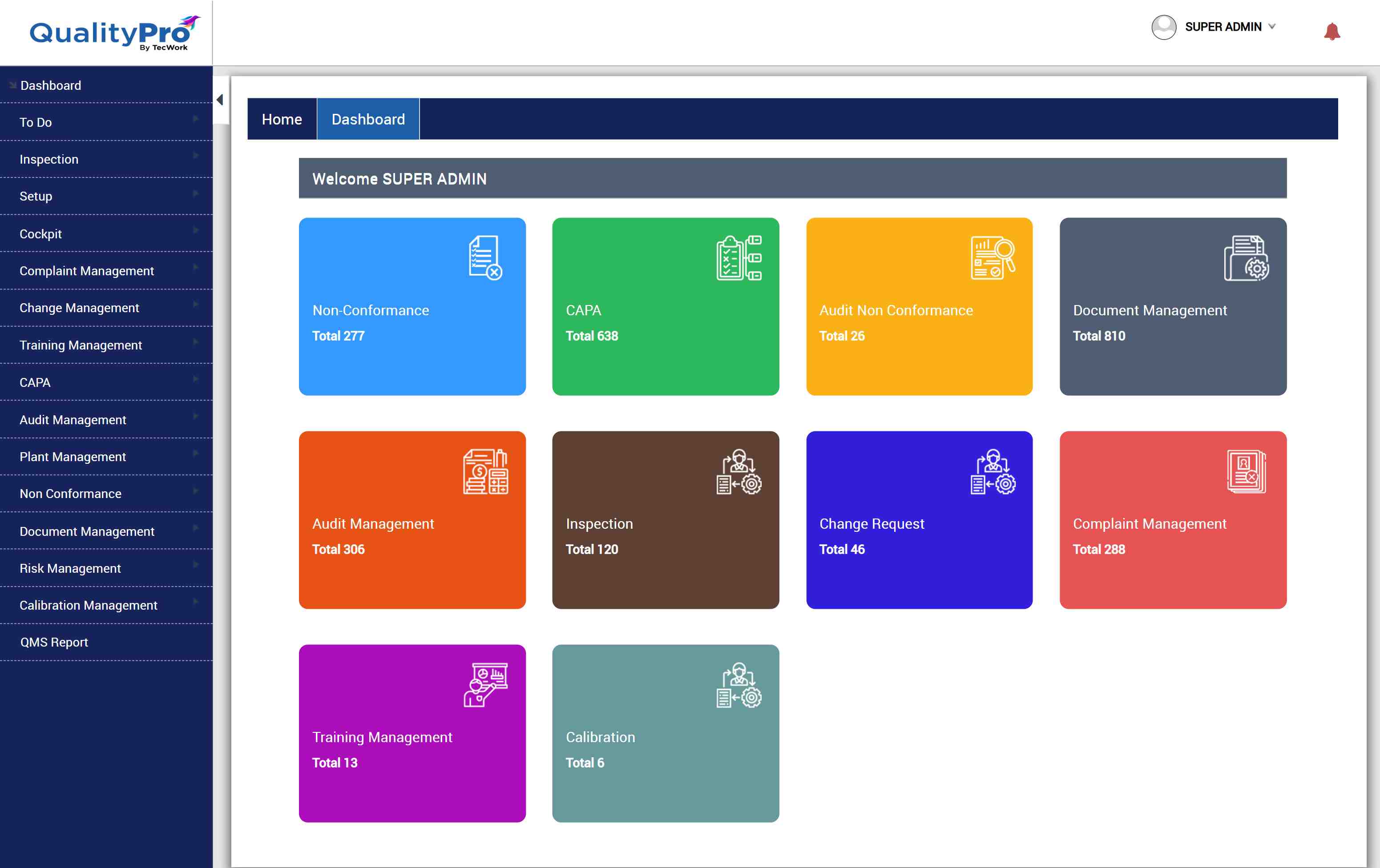The height and width of the screenshot is (868, 1380).
Task: Select the Dashboard tab
Action: point(368,119)
